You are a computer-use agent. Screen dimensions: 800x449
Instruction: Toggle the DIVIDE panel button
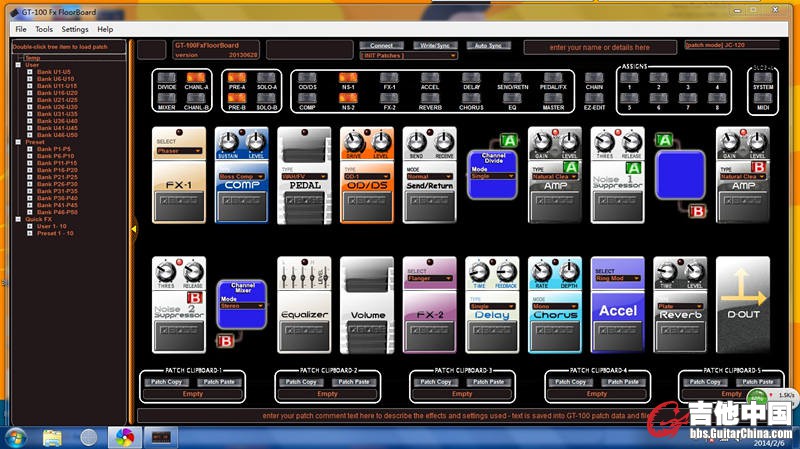point(167,78)
